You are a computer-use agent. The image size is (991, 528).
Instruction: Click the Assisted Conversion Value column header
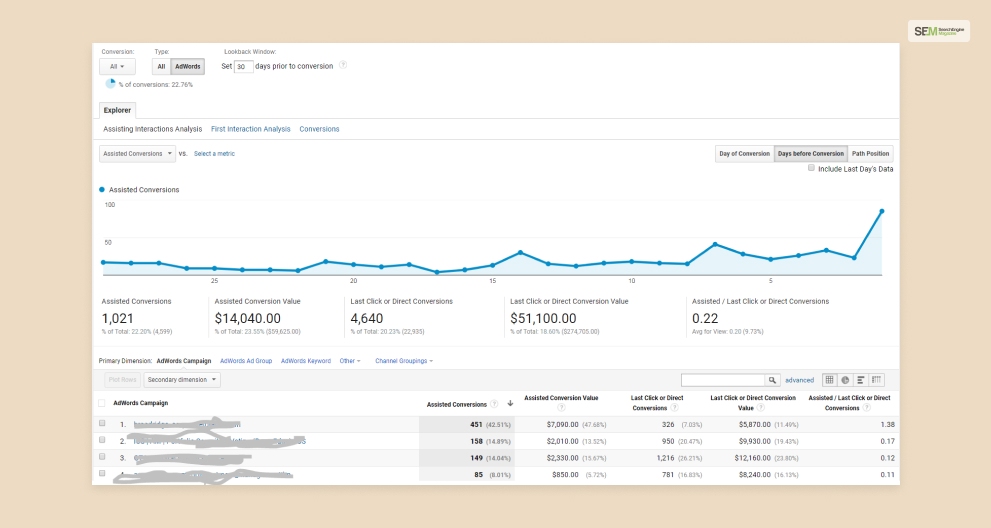click(561, 398)
